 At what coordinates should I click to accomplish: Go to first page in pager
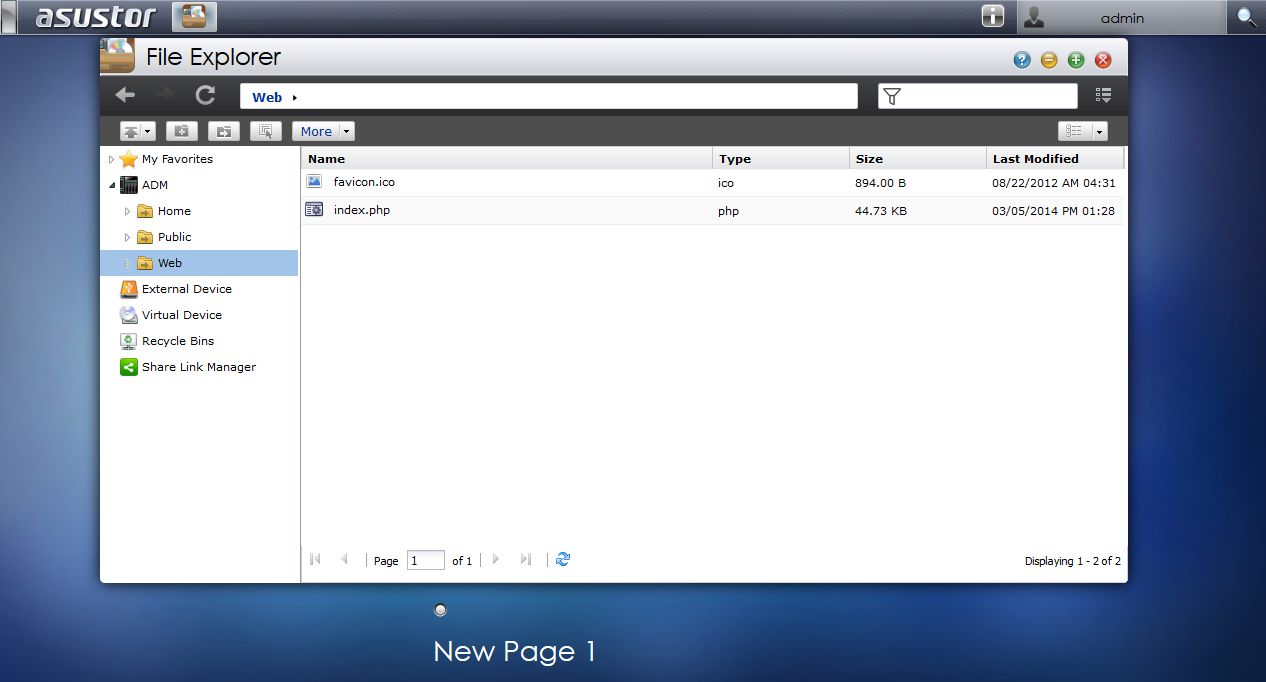[316, 559]
